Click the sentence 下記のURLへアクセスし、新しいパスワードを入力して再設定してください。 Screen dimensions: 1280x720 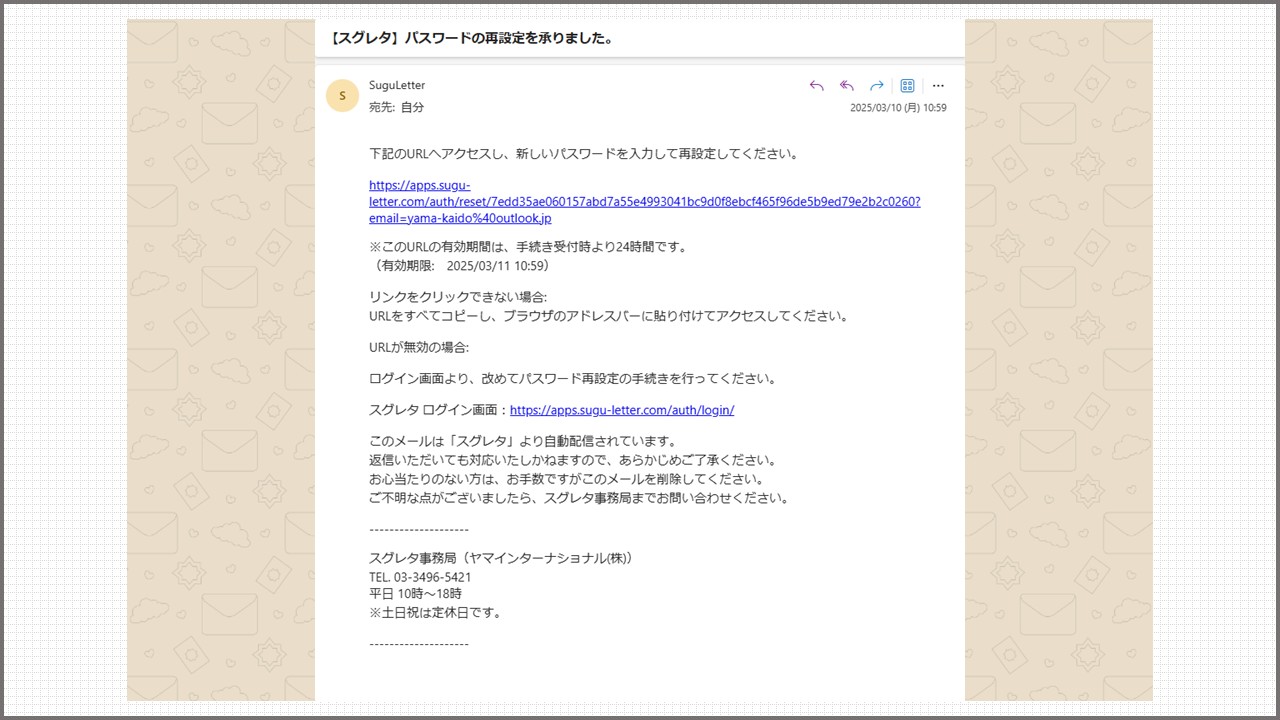coord(584,154)
